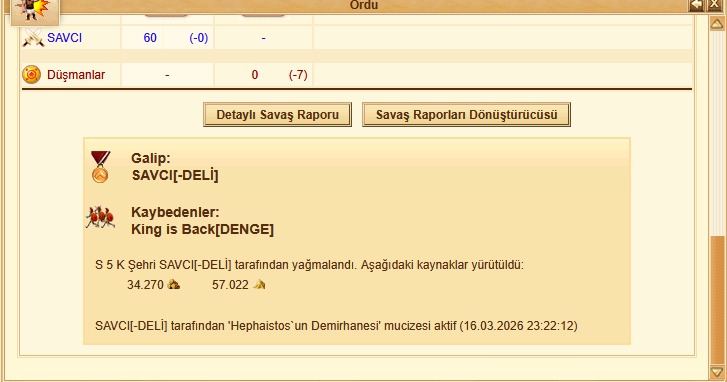Click the Hephaistos'un Demirhanesi miracle text line
Image resolution: width=727 pixels, height=382 pixels.
click(336, 326)
